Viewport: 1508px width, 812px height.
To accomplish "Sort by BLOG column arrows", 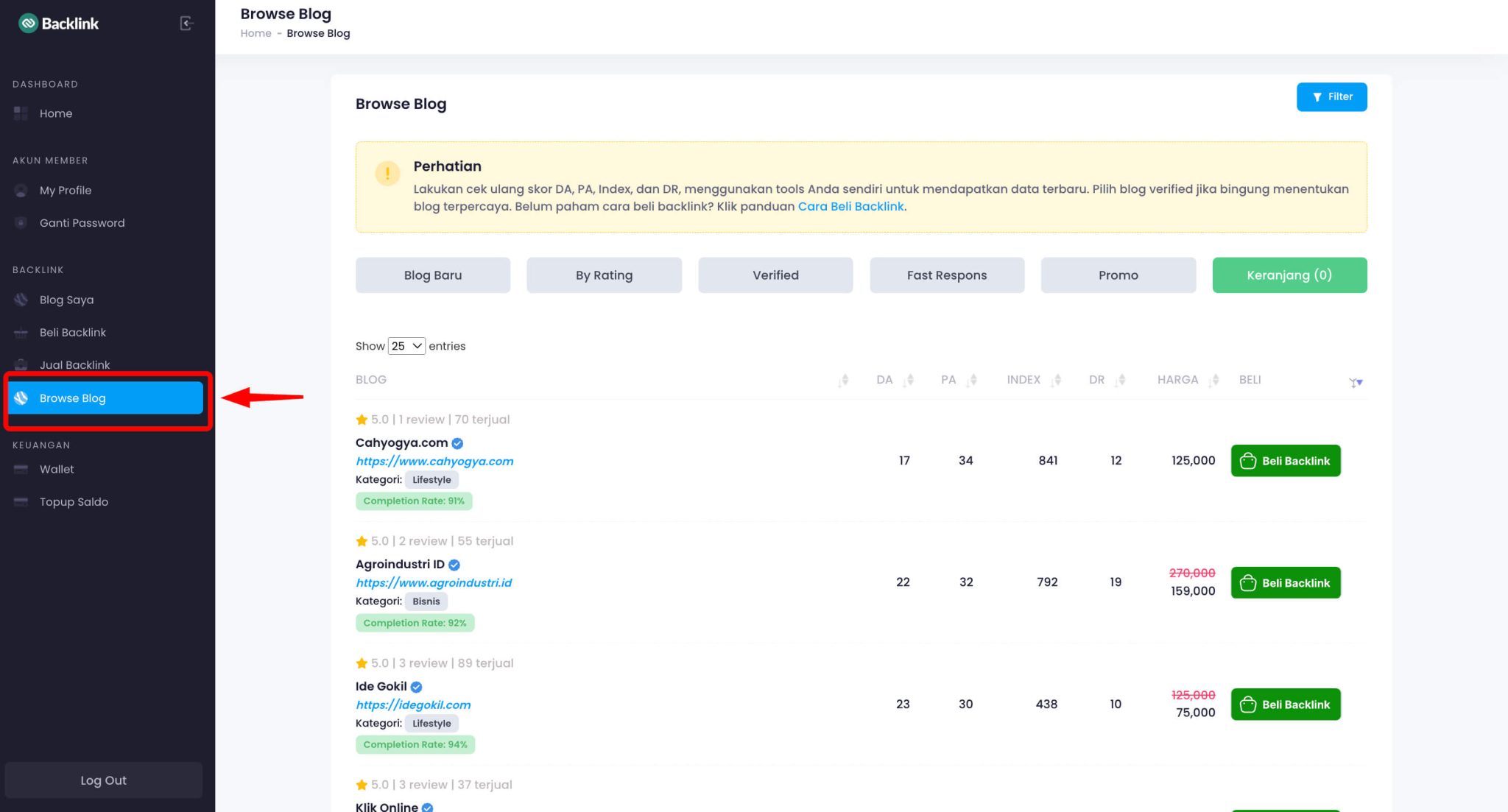I will pyautogui.click(x=844, y=380).
